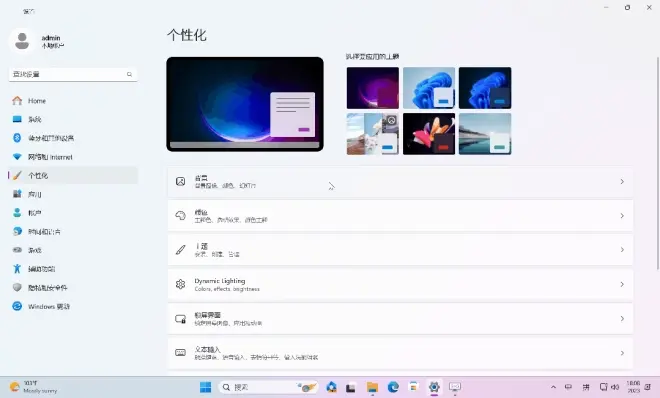Open the 背景 (Background) picture icon row
The image size is (660, 398).
pyautogui.click(x=400, y=182)
